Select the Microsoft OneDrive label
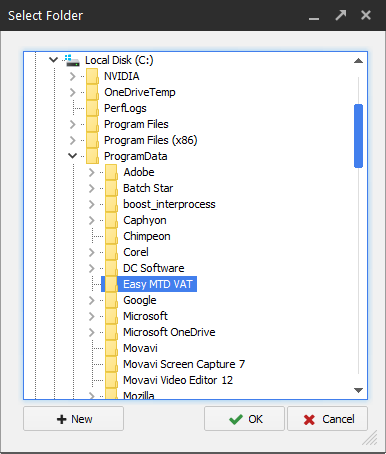This screenshot has width=386, height=454. (x=169, y=332)
